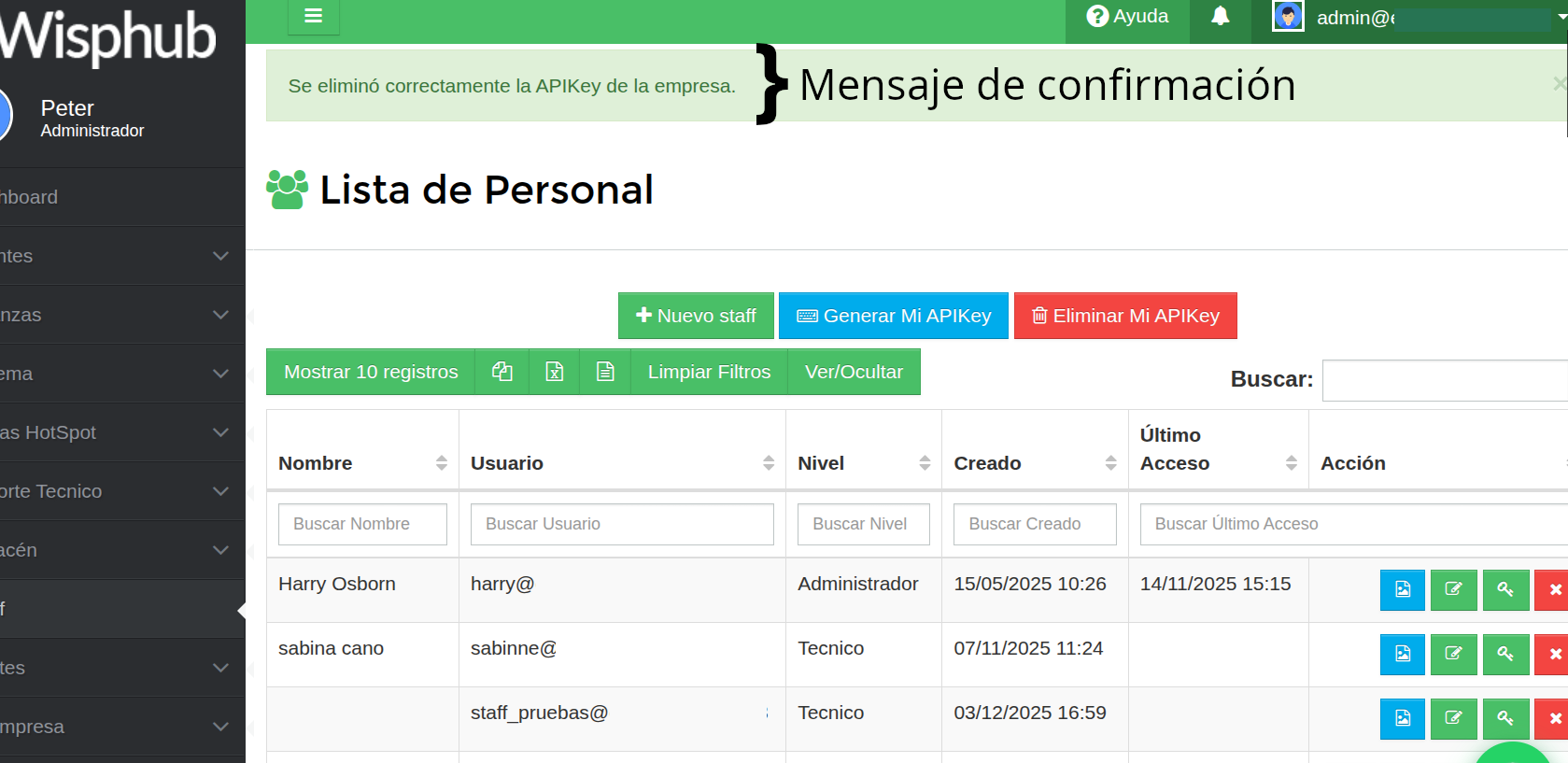Toggle the hamburger sidebar menu button
The image size is (1568, 763).
313,16
